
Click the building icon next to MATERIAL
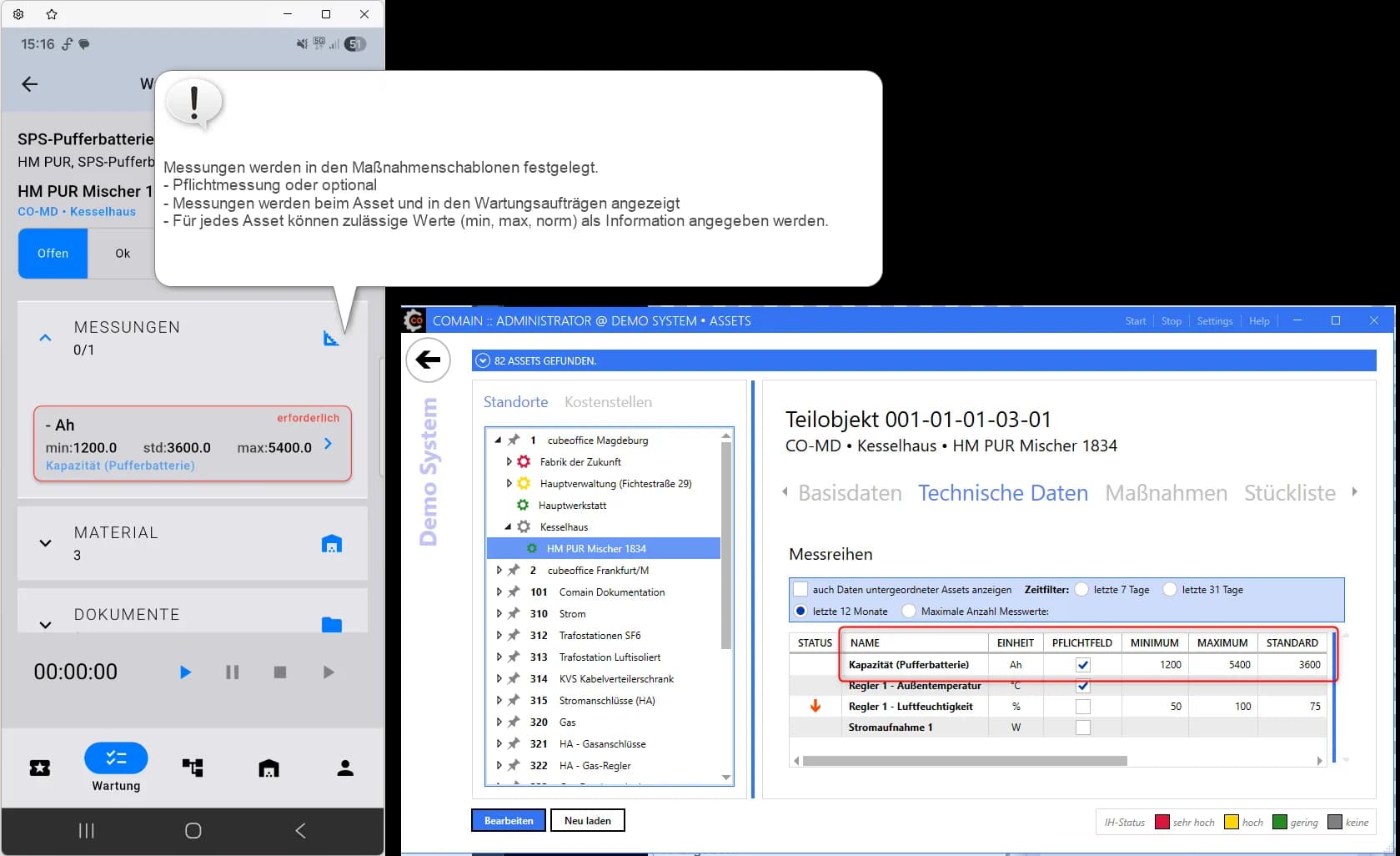tap(332, 543)
